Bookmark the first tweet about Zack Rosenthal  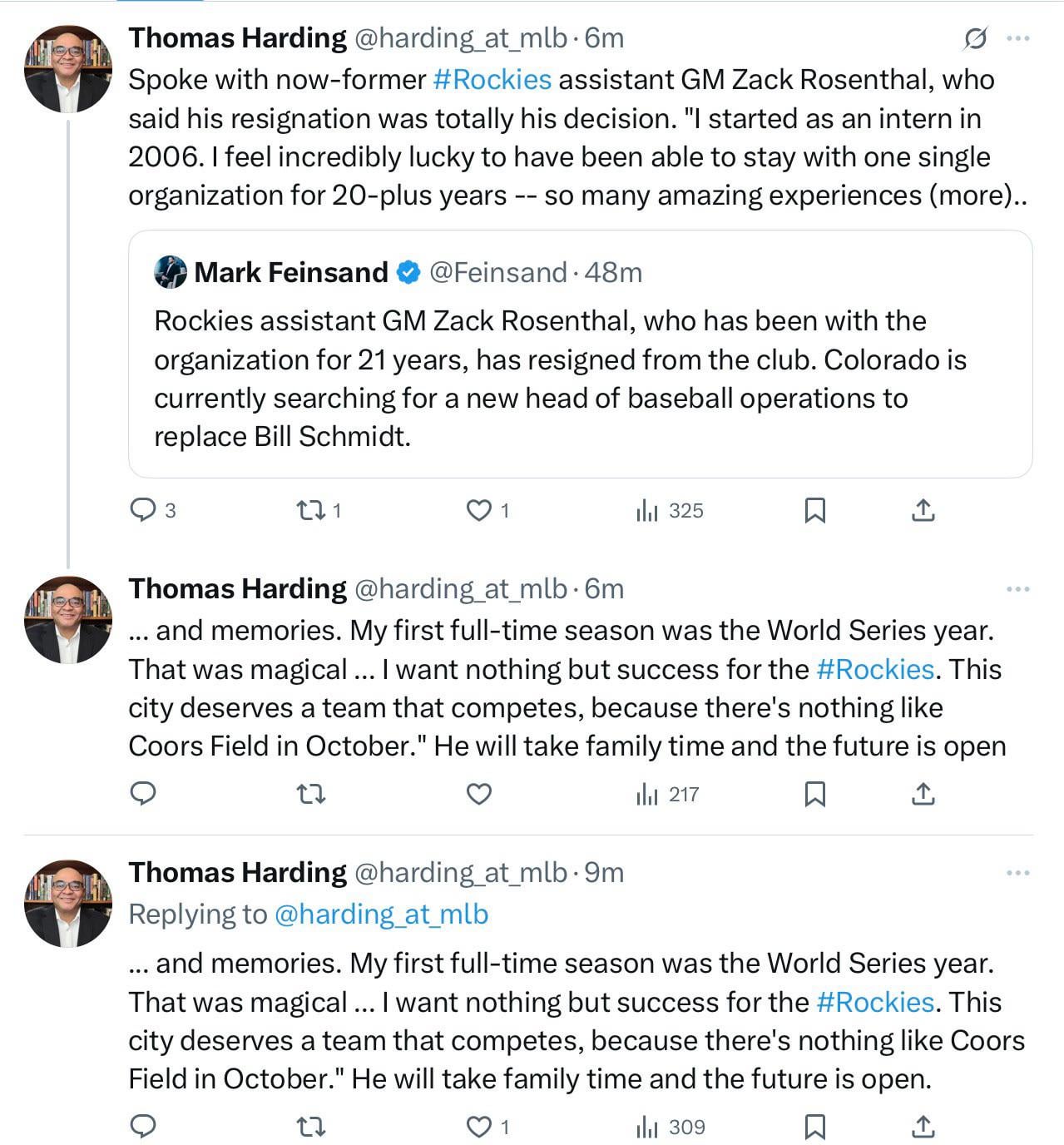(x=814, y=510)
